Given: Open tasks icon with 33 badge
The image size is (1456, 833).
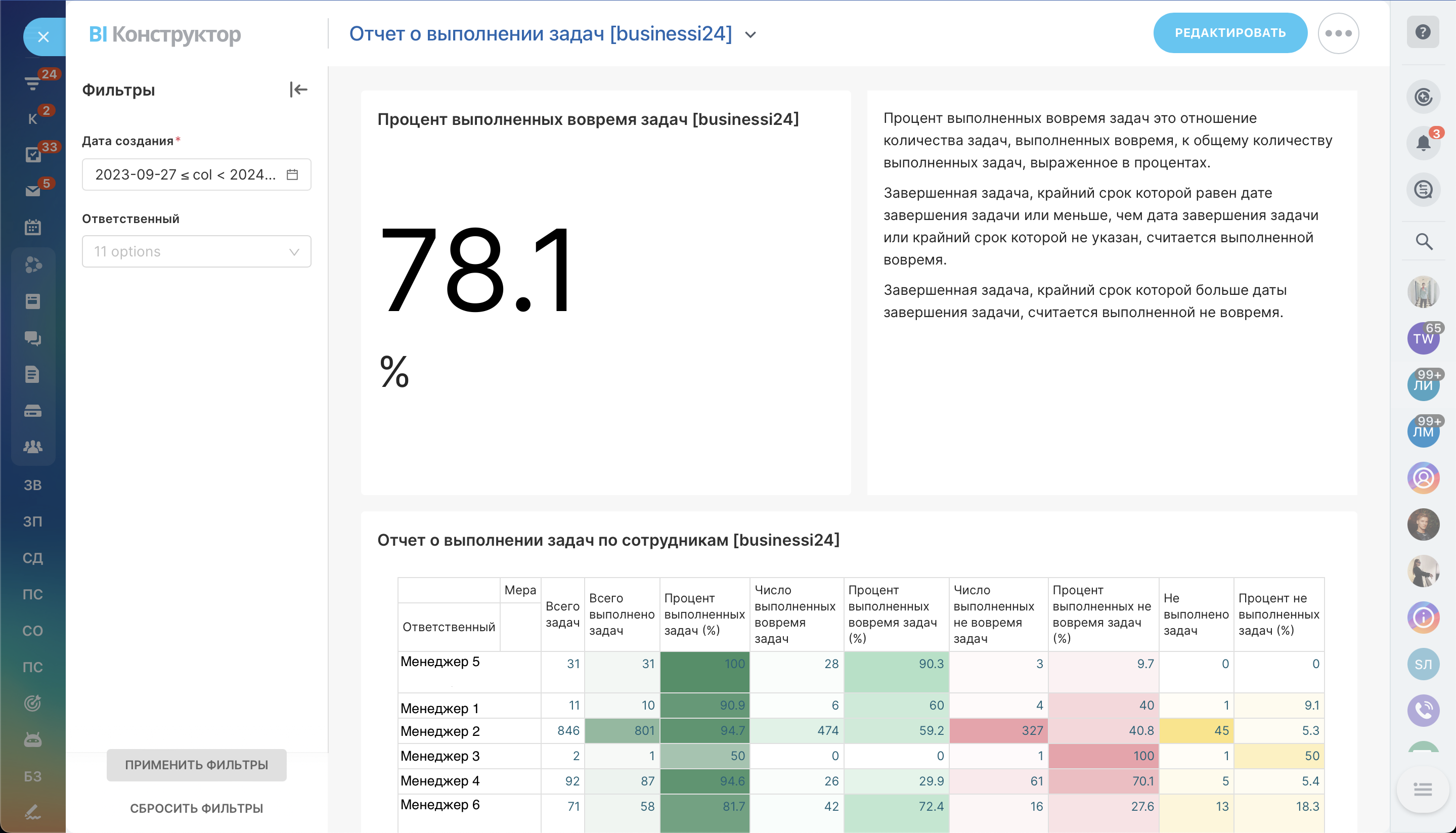Looking at the screenshot, I should (x=33, y=154).
